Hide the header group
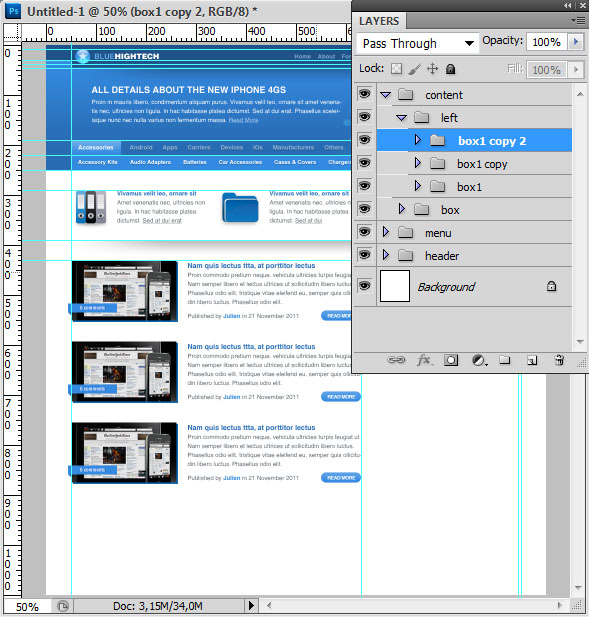The image size is (589, 617). coord(364,255)
